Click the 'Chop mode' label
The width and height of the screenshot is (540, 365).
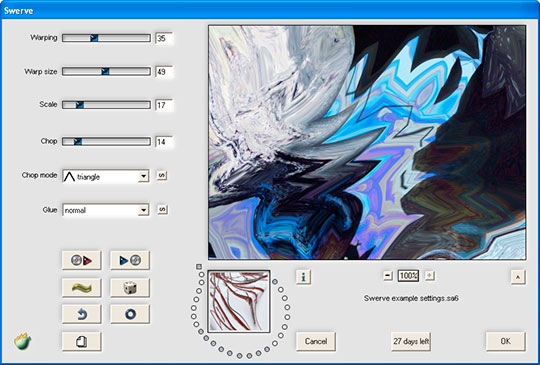pyautogui.click(x=39, y=175)
